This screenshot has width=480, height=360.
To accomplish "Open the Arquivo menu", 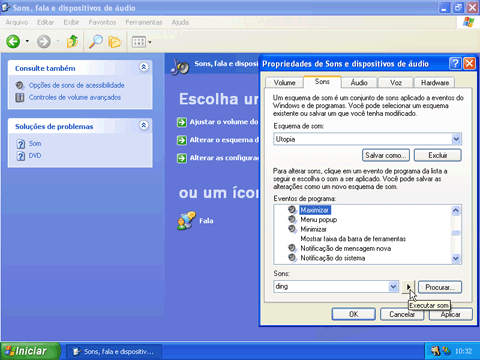I will tap(17, 22).
